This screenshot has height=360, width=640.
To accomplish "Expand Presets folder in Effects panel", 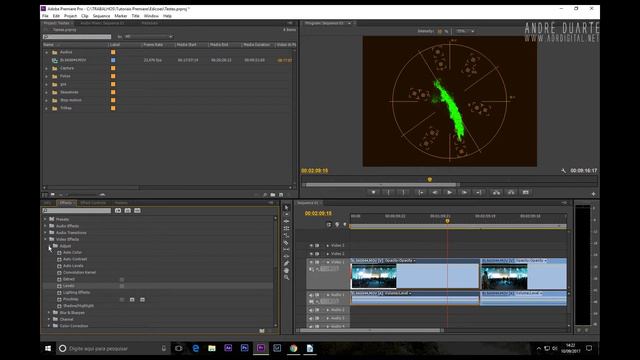I will click(x=45, y=219).
